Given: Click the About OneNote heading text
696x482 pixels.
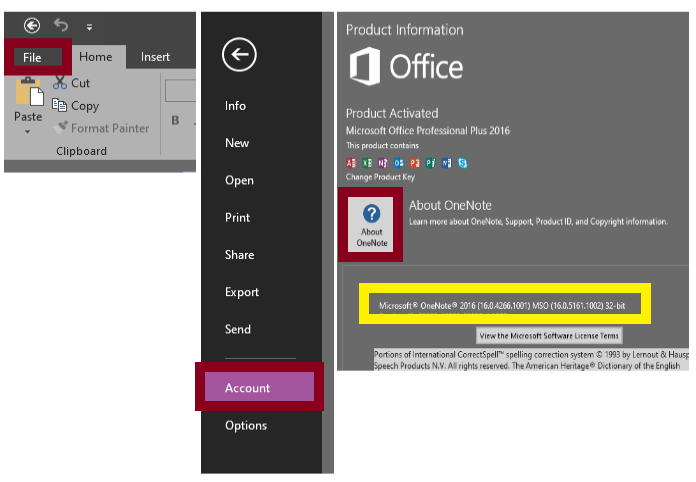Looking at the screenshot, I should (450, 205).
